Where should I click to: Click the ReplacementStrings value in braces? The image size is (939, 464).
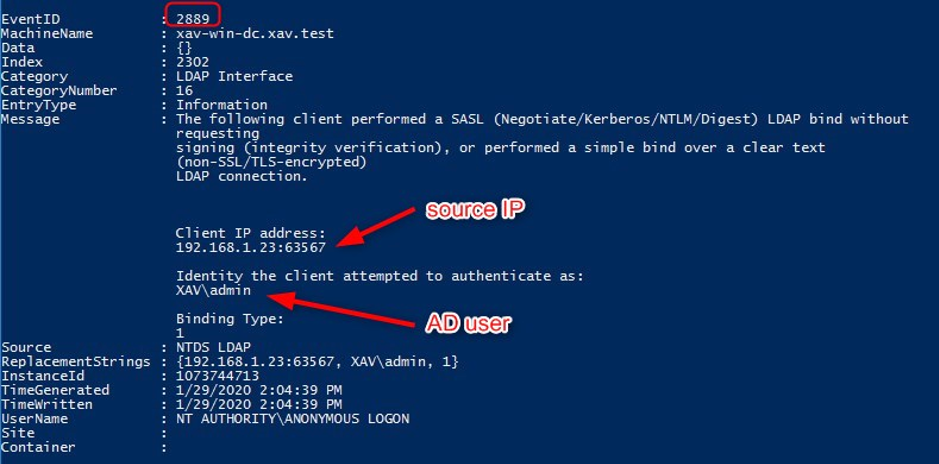click(x=317, y=362)
